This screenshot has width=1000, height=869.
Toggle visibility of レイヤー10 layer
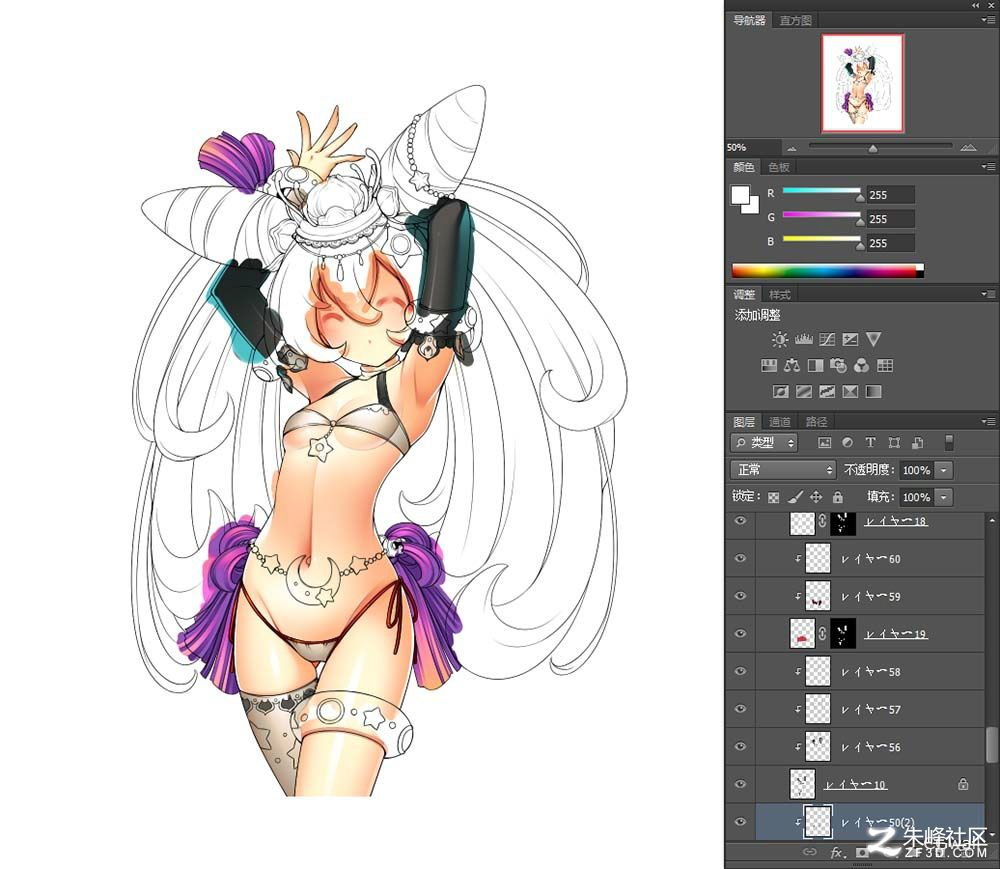pos(740,784)
